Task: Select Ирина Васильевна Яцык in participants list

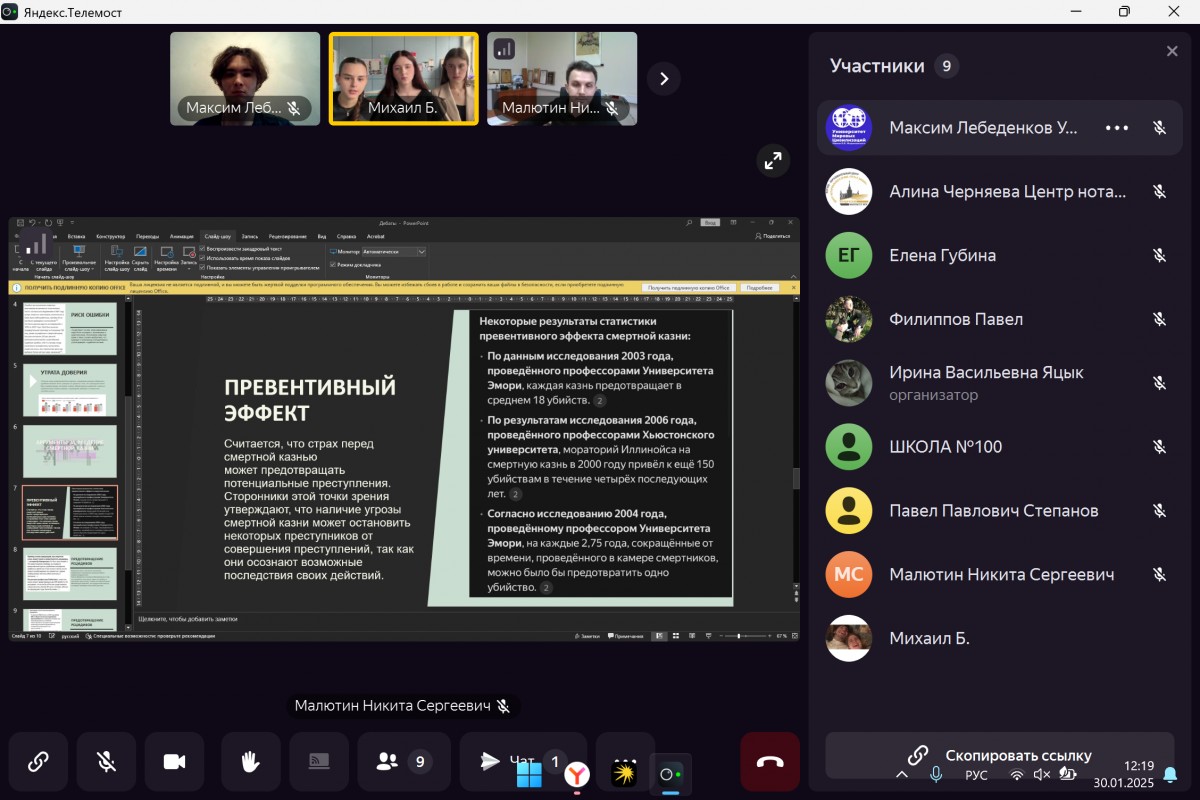Action: [985, 382]
